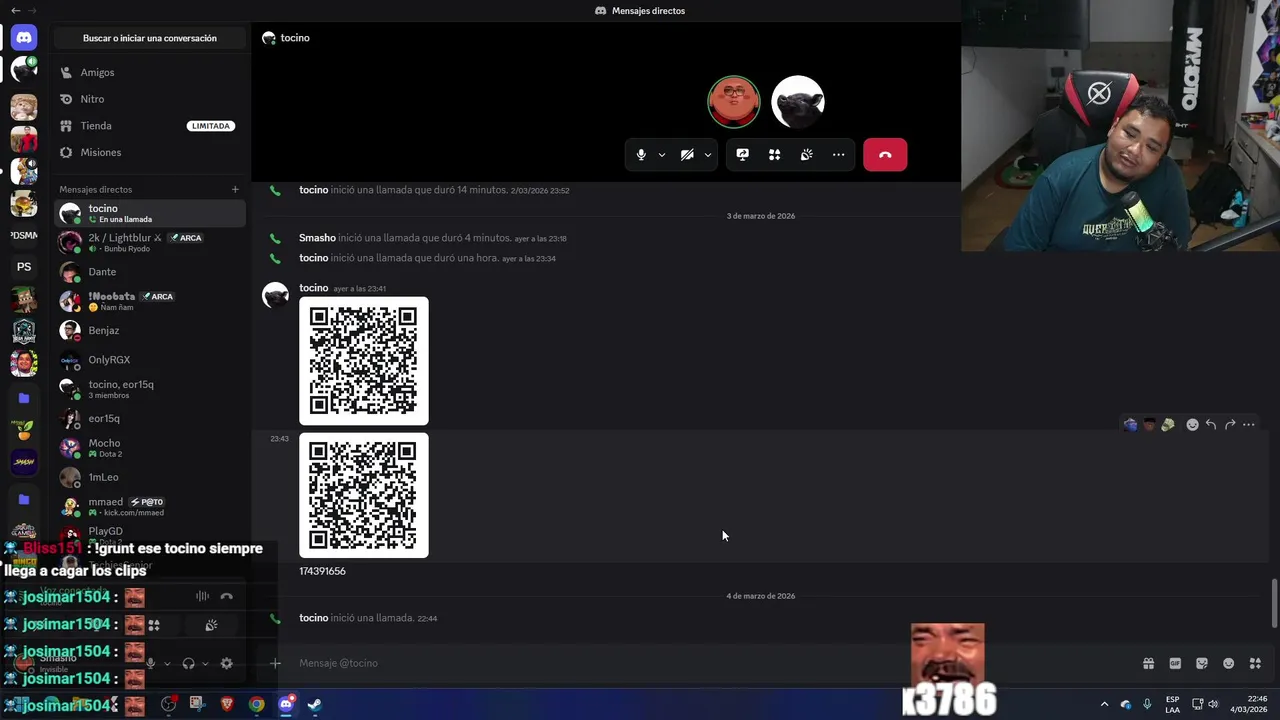The width and height of the screenshot is (1280, 720).
Task: Send a gift with gift icon
Action: point(1148,663)
